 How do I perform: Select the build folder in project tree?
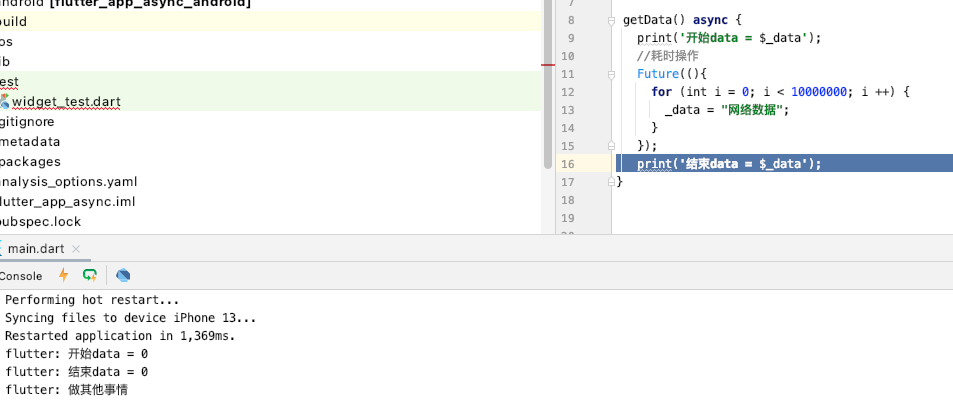(x=270, y=22)
